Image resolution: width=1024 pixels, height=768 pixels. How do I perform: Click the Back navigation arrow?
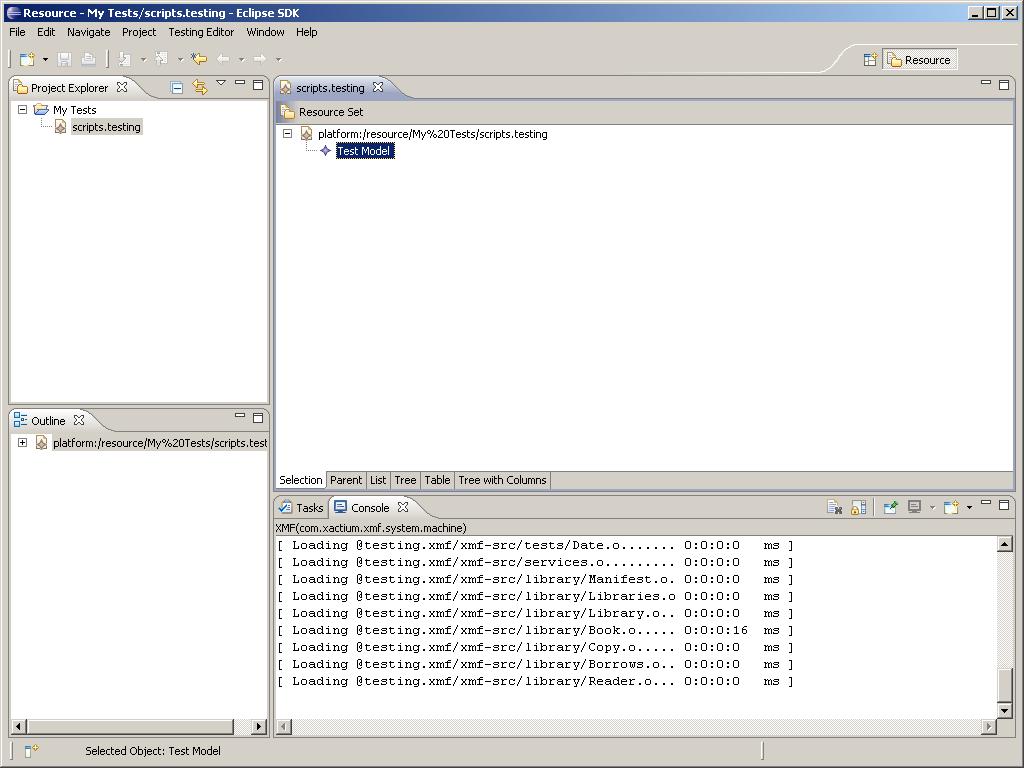223,59
